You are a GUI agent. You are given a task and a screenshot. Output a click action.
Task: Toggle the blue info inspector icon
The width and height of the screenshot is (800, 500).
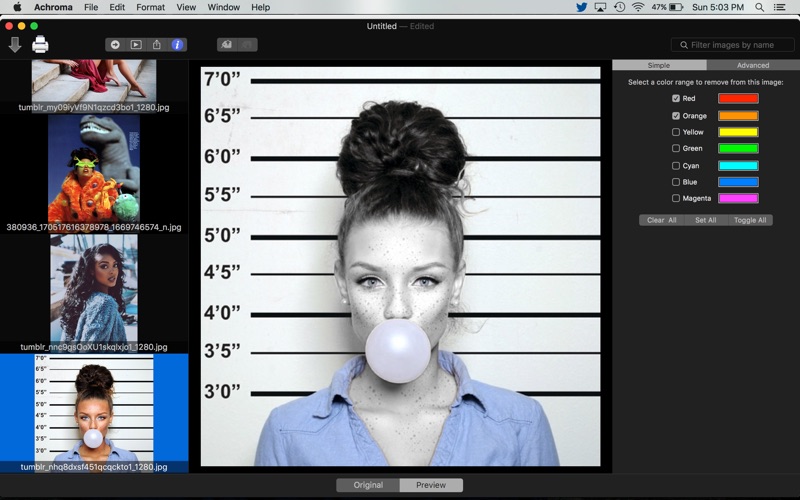178,45
